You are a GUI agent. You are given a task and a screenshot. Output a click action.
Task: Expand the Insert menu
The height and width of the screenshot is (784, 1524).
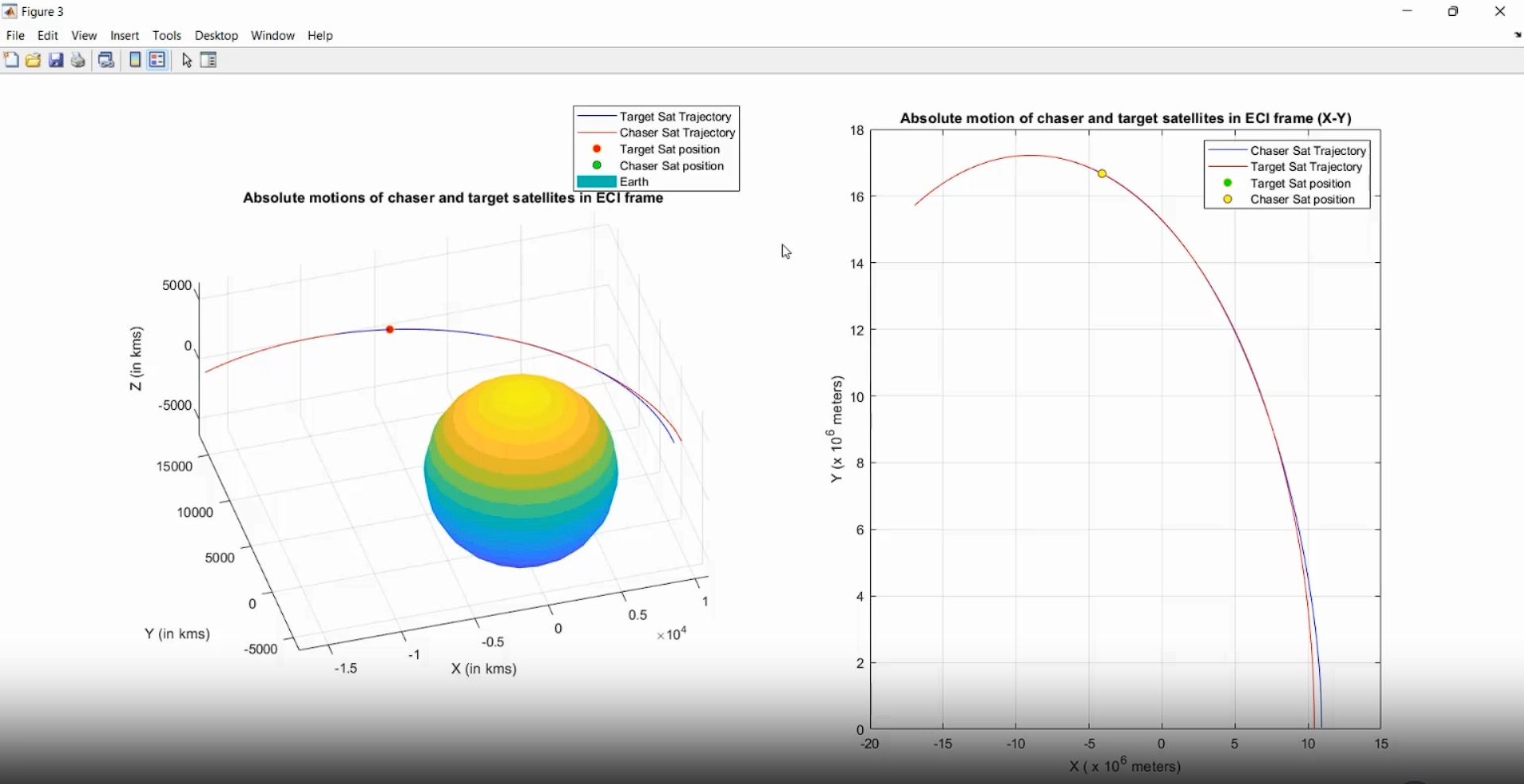tap(125, 36)
